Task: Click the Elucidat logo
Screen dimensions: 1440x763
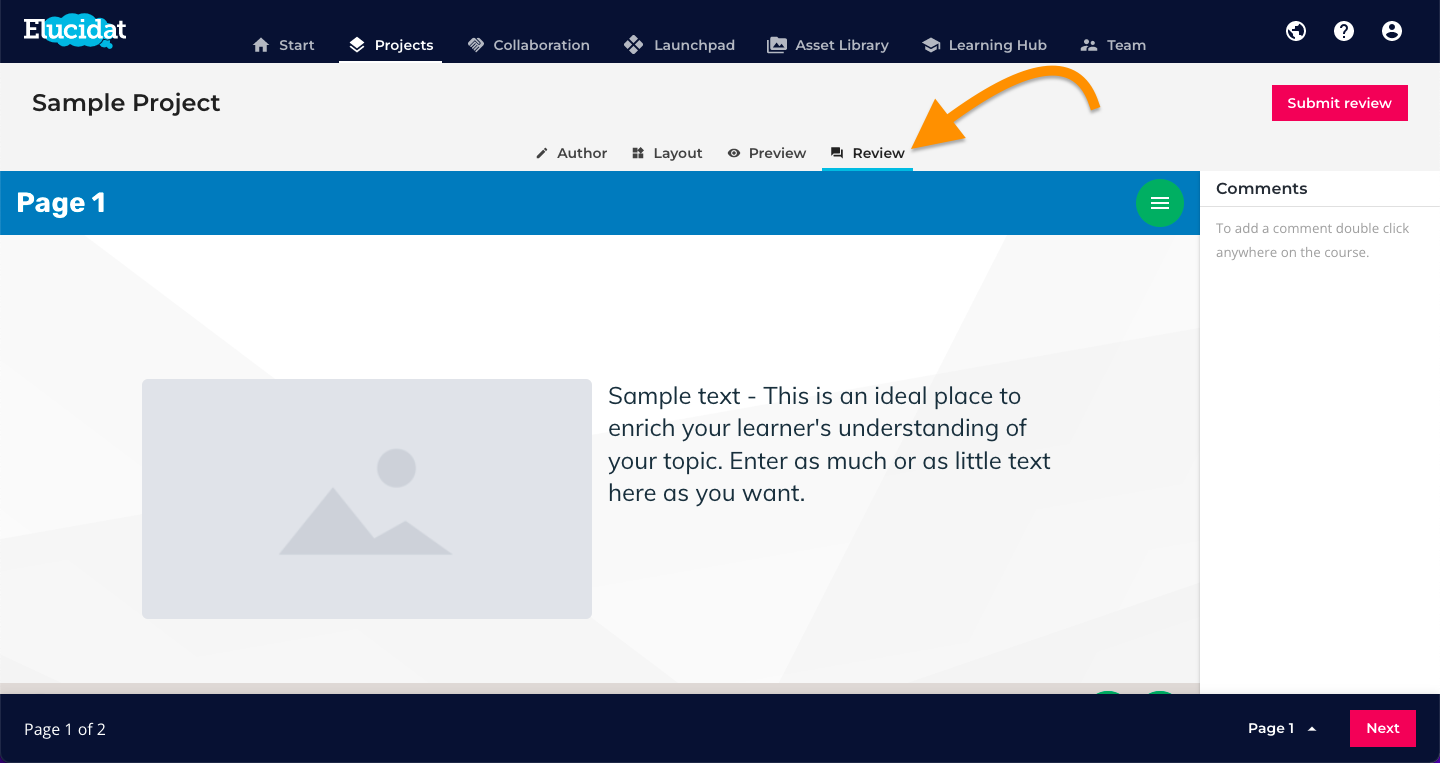Action: (x=75, y=29)
